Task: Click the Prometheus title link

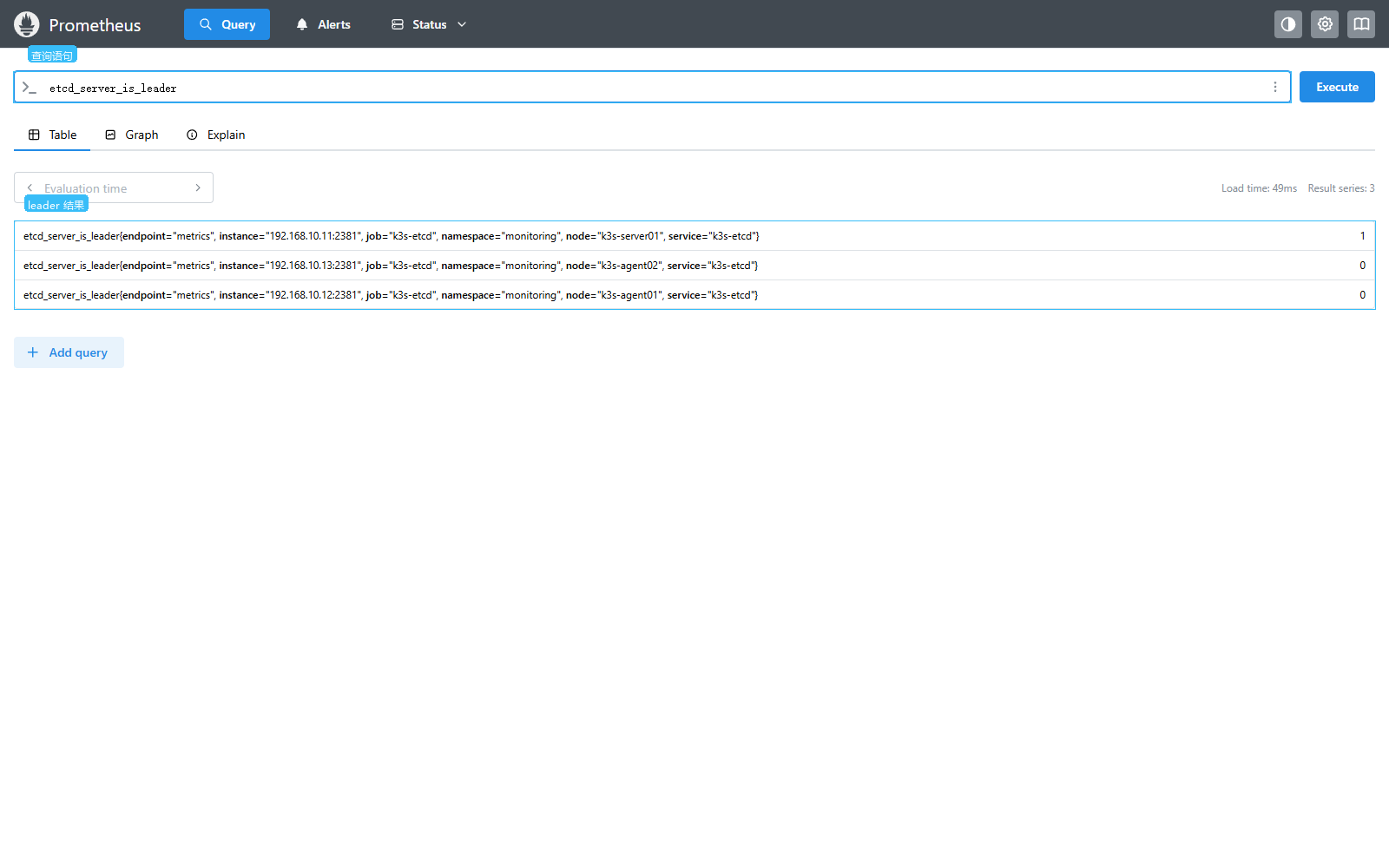Action: pyautogui.click(x=95, y=25)
